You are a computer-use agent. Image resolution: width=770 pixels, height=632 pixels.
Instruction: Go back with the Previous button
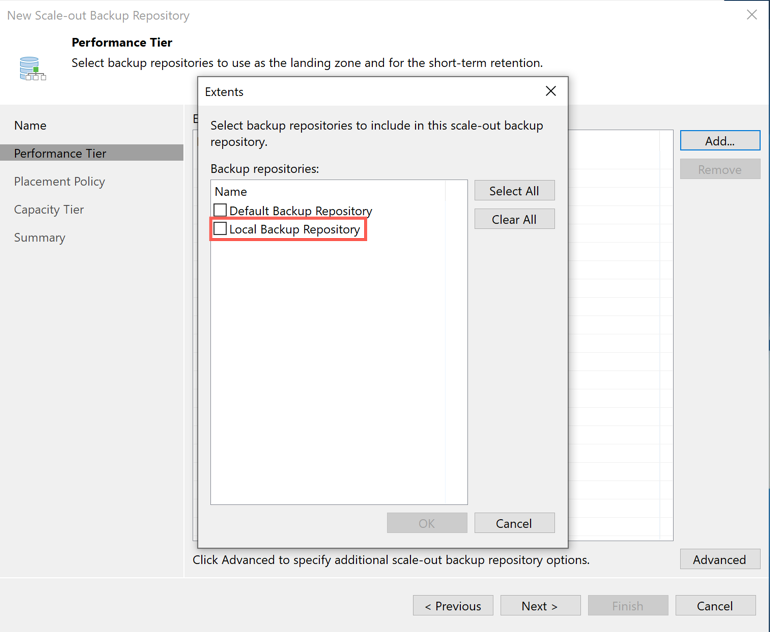click(453, 606)
